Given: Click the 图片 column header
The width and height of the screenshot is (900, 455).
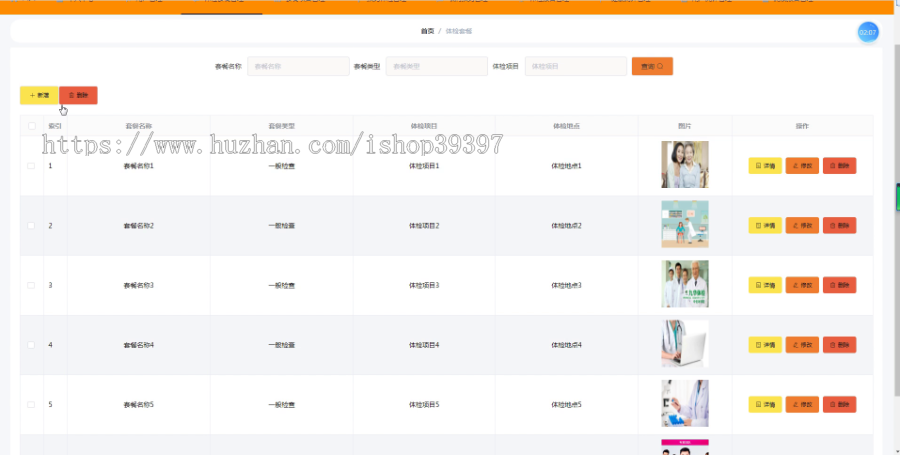Looking at the screenshot, I should pyautogui.click(x=685, y=126).
